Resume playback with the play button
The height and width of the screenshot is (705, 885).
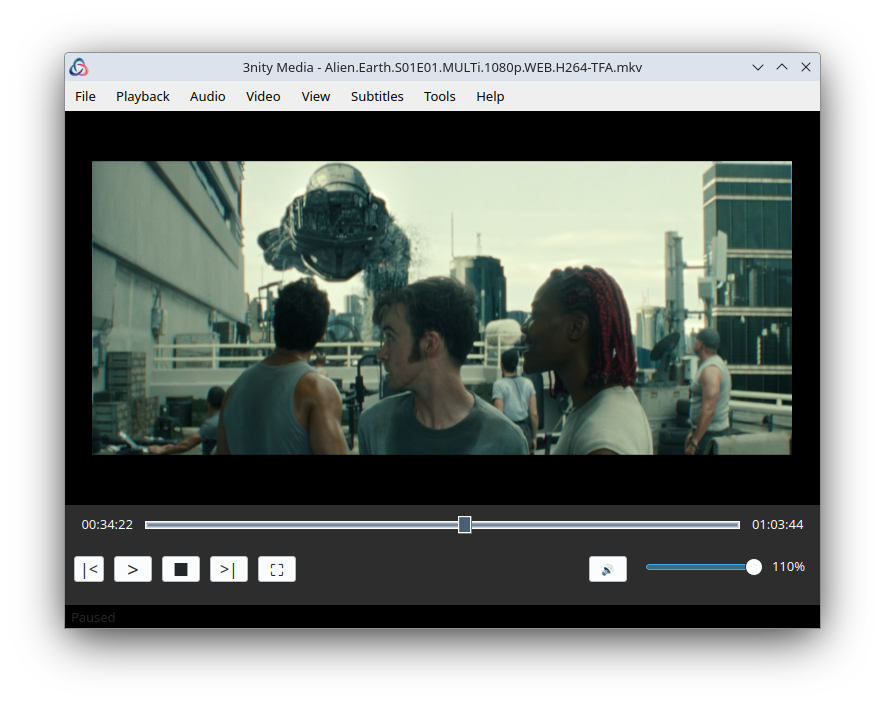[x=133, y=569]
